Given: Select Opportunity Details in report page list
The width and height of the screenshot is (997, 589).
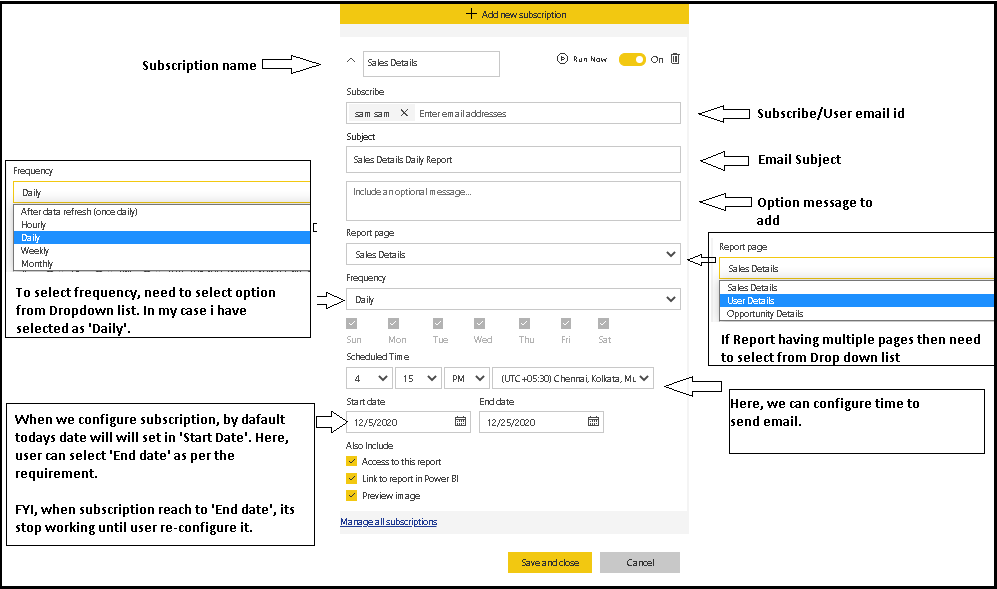Looking at the screenshot, I should [856, 314].
